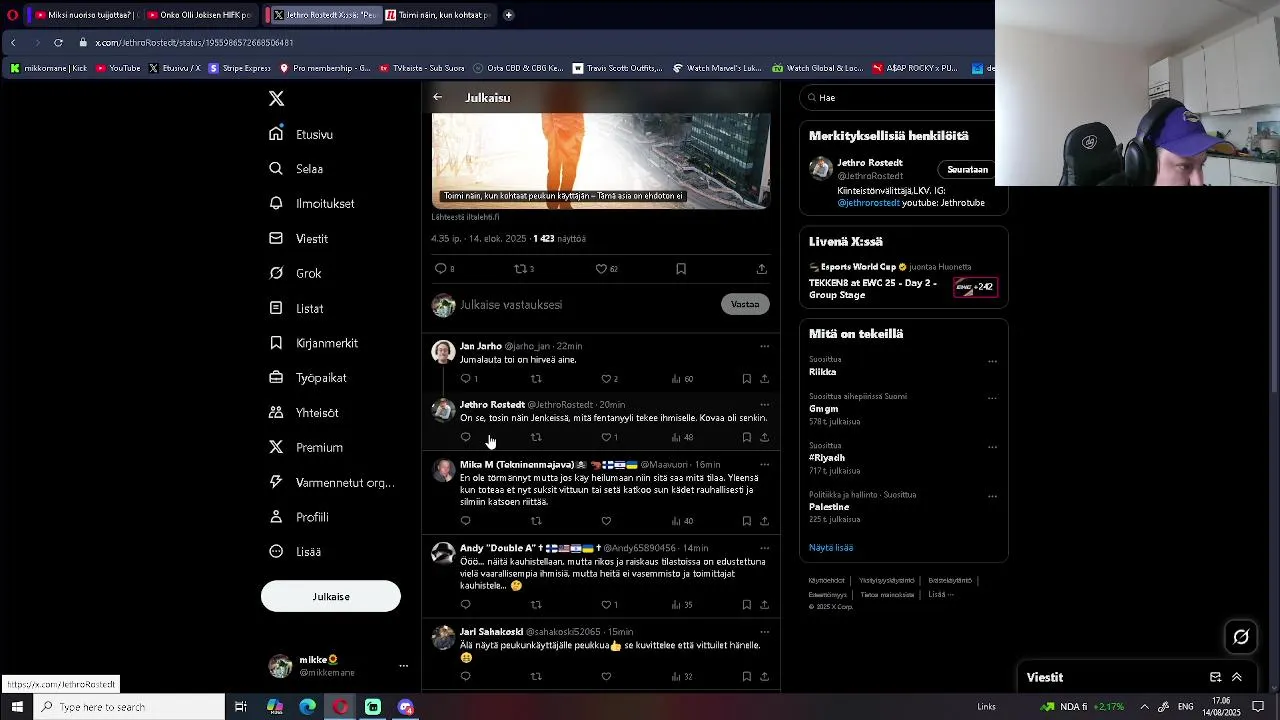1280x720 pixels.
Task: Reply to Jari Sahakoski's comment
Action: 465,677
